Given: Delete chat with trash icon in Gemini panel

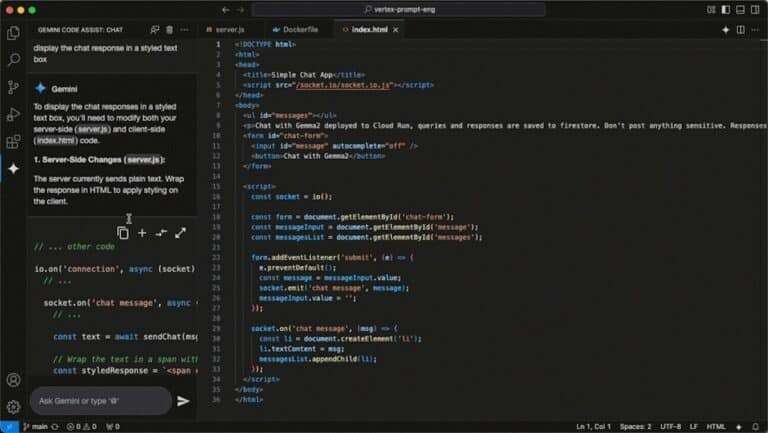Looking at the screenshot, I should [x=169, y=30].
